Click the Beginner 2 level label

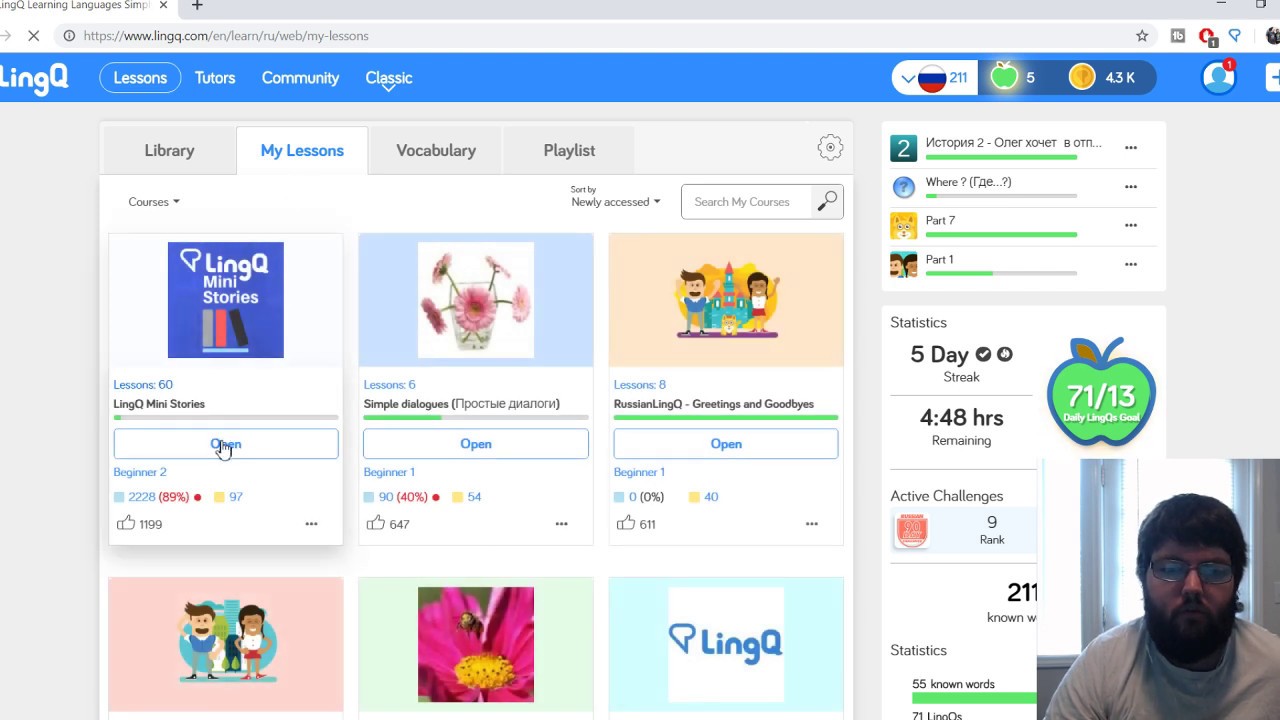pyautogui.click(x=140, y=472)
